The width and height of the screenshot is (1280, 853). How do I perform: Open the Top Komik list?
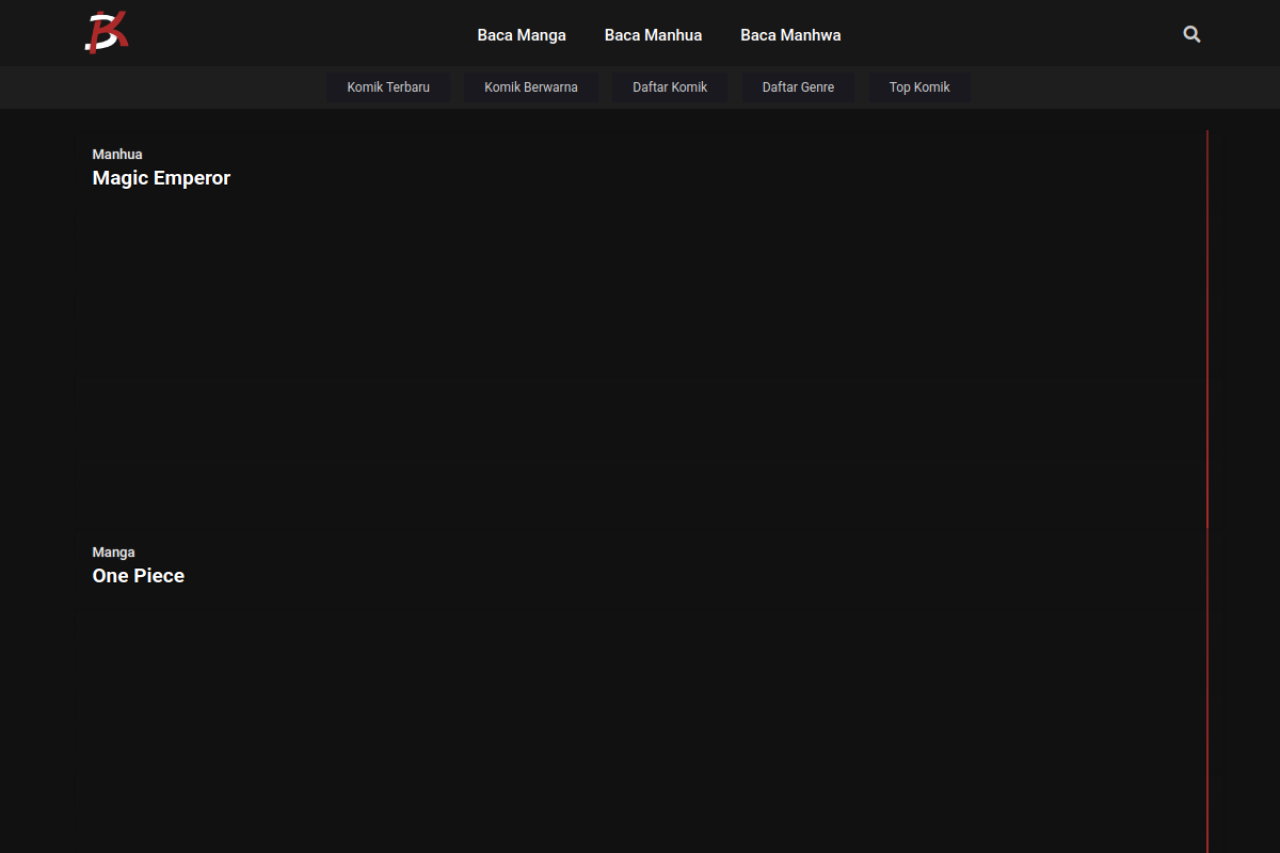coord(919,87)
